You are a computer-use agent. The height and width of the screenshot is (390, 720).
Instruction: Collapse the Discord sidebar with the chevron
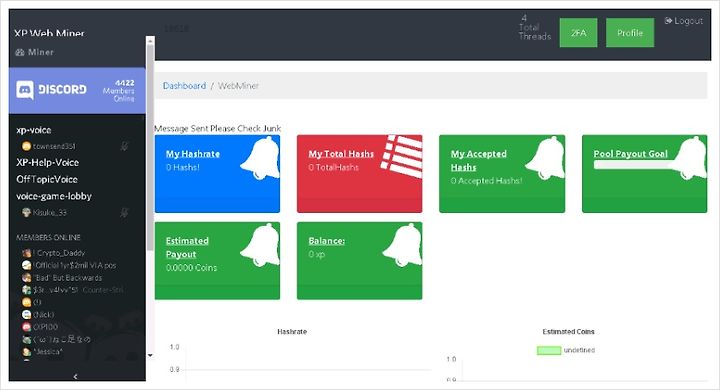pyautogui.click(x=76, y=376)
